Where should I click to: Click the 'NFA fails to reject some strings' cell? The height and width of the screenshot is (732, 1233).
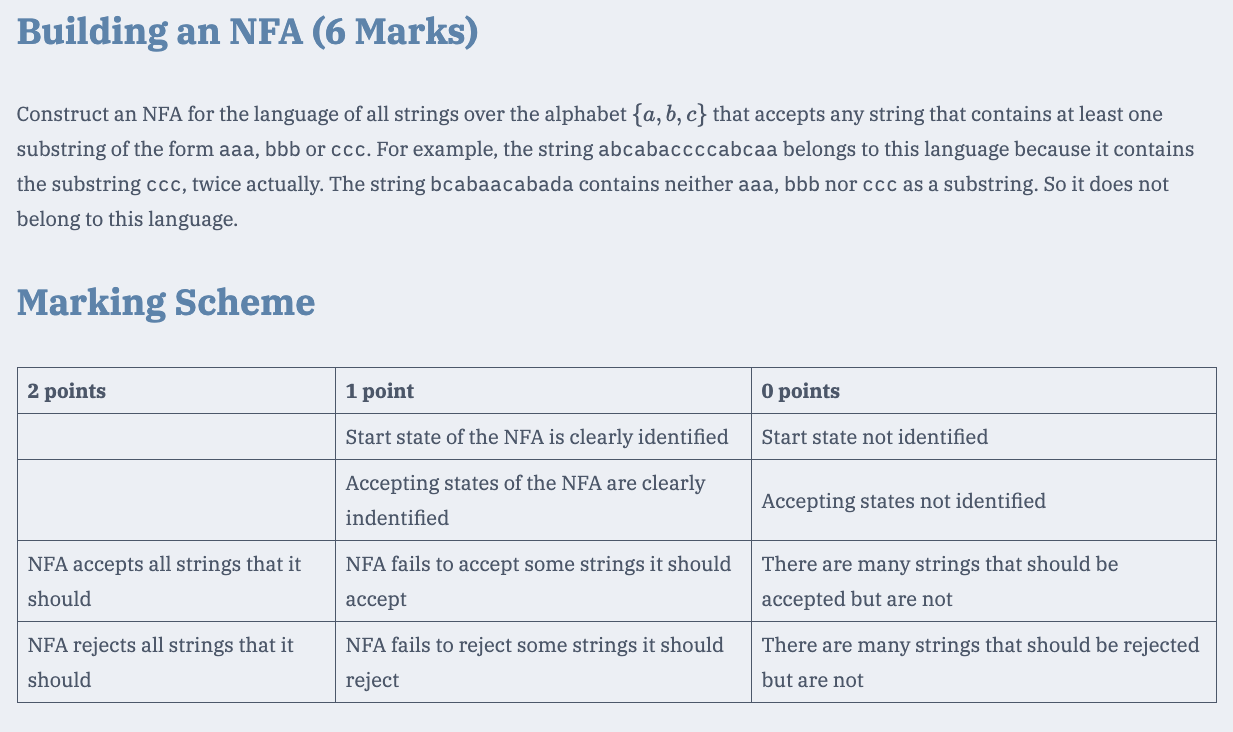(543, 662)
